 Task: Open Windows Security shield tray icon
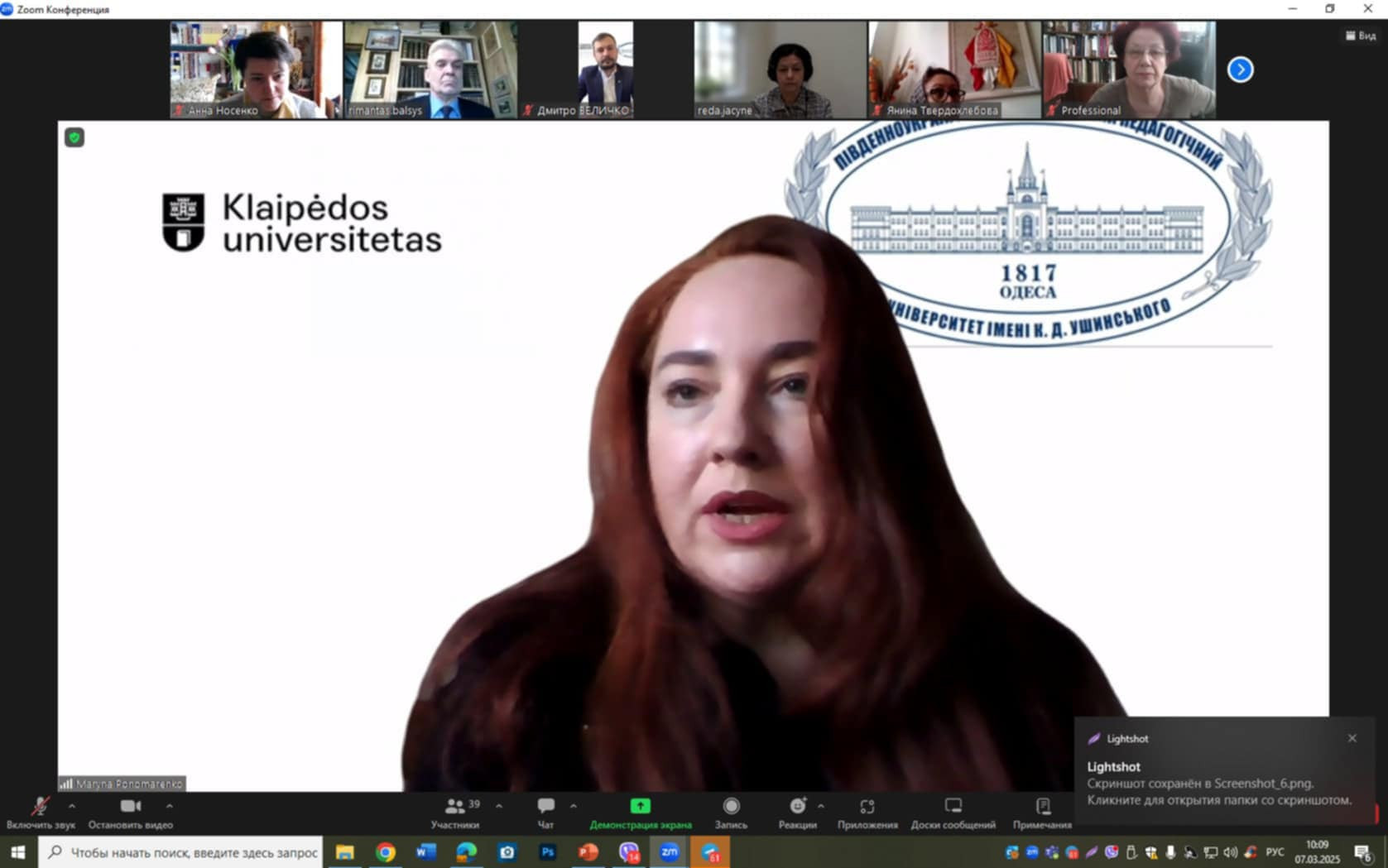coord(1151,852)
